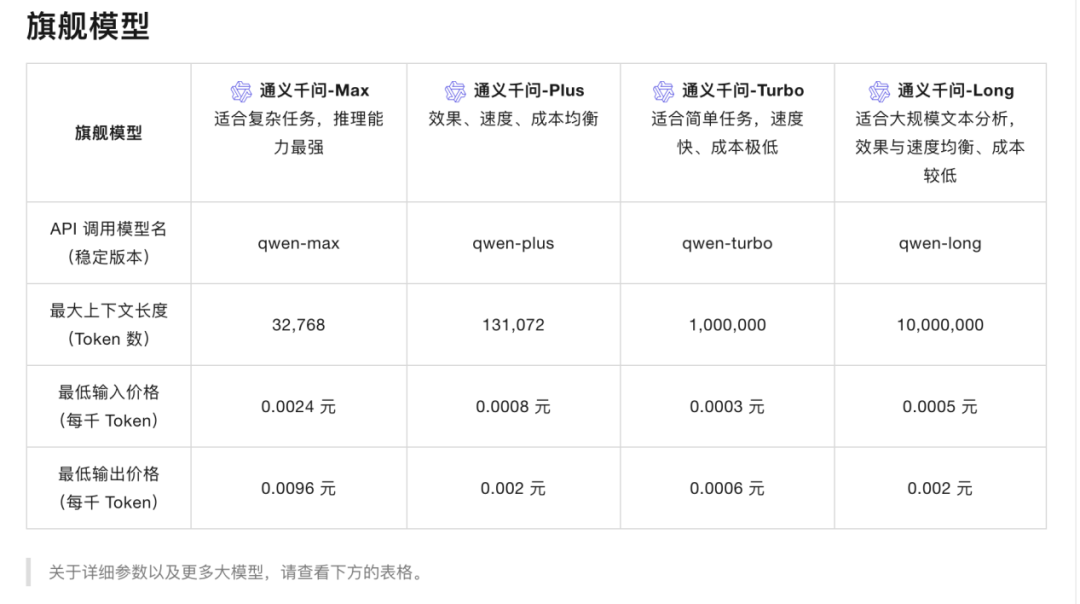This screenshot has height=604, width=1080.
Task: Click the Qwen logo icon beside 通义千问-Turbo
Action: (663, 91)
